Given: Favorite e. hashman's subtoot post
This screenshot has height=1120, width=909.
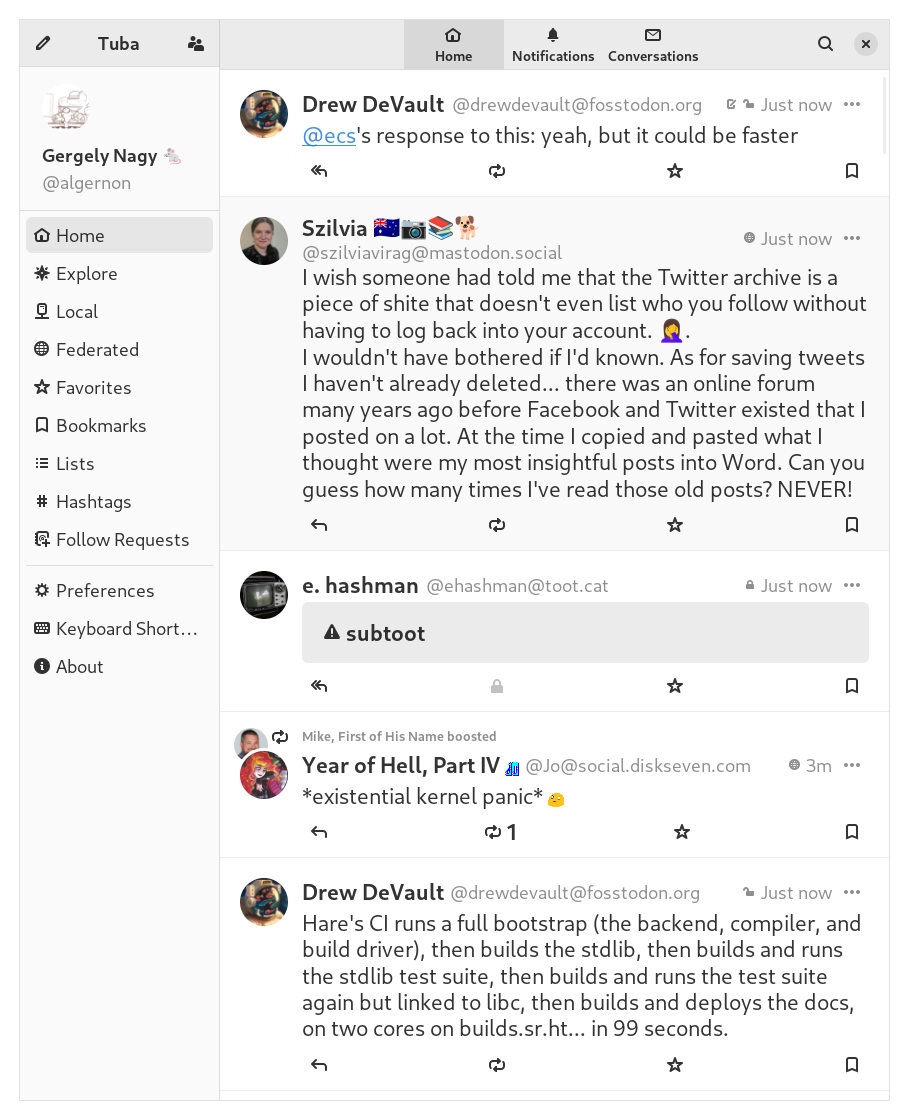Looking at the screenshot, I should click(x=675, y=686).
